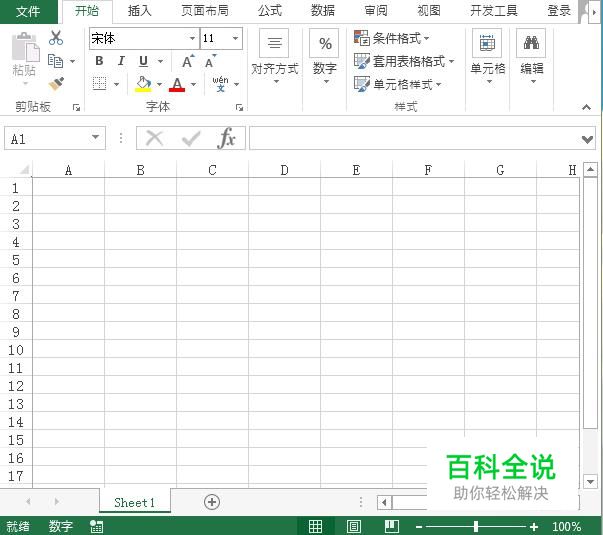Open Cell Styles (单元格样式)
The height and width of the screenshot is (535, 603).
point(397,83)
